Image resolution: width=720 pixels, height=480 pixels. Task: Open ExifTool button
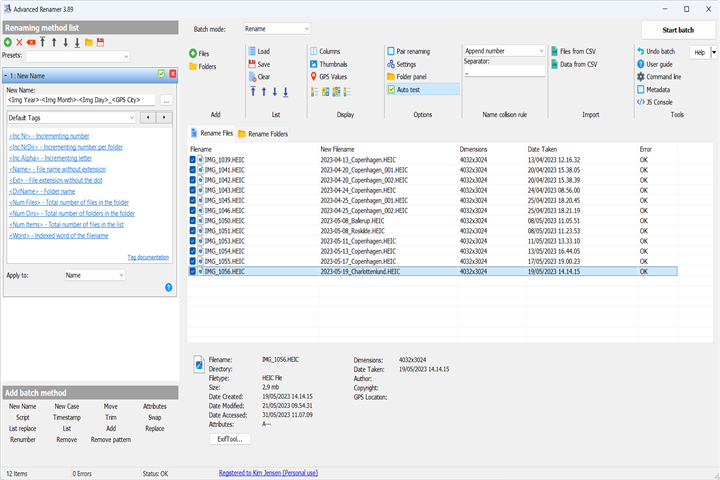[230, 439]
